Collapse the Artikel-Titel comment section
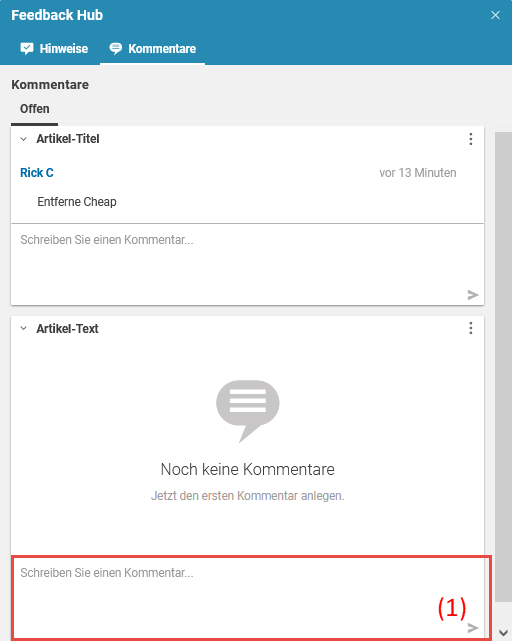 click(x=24, y=139)
